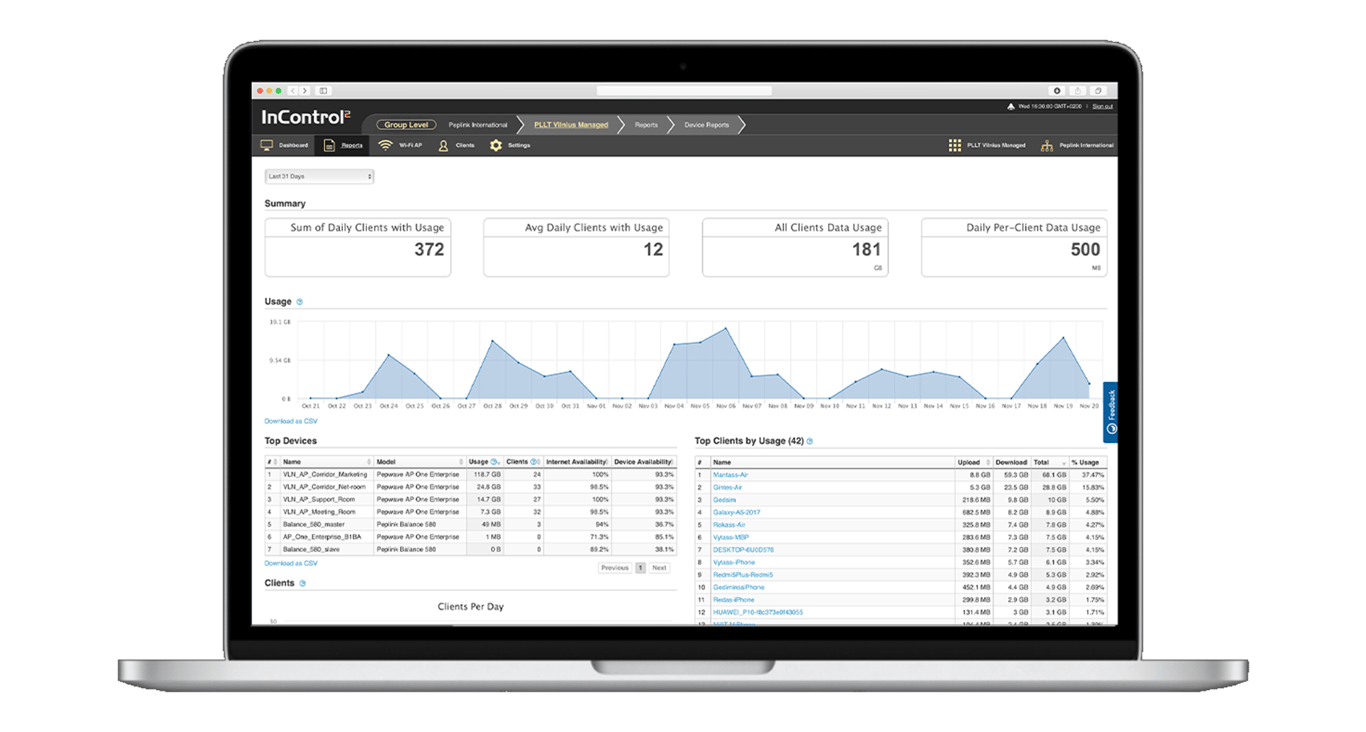1366x732 pixels.
Task: Open the blue Feedback side tab
Action: (1111, 412)
